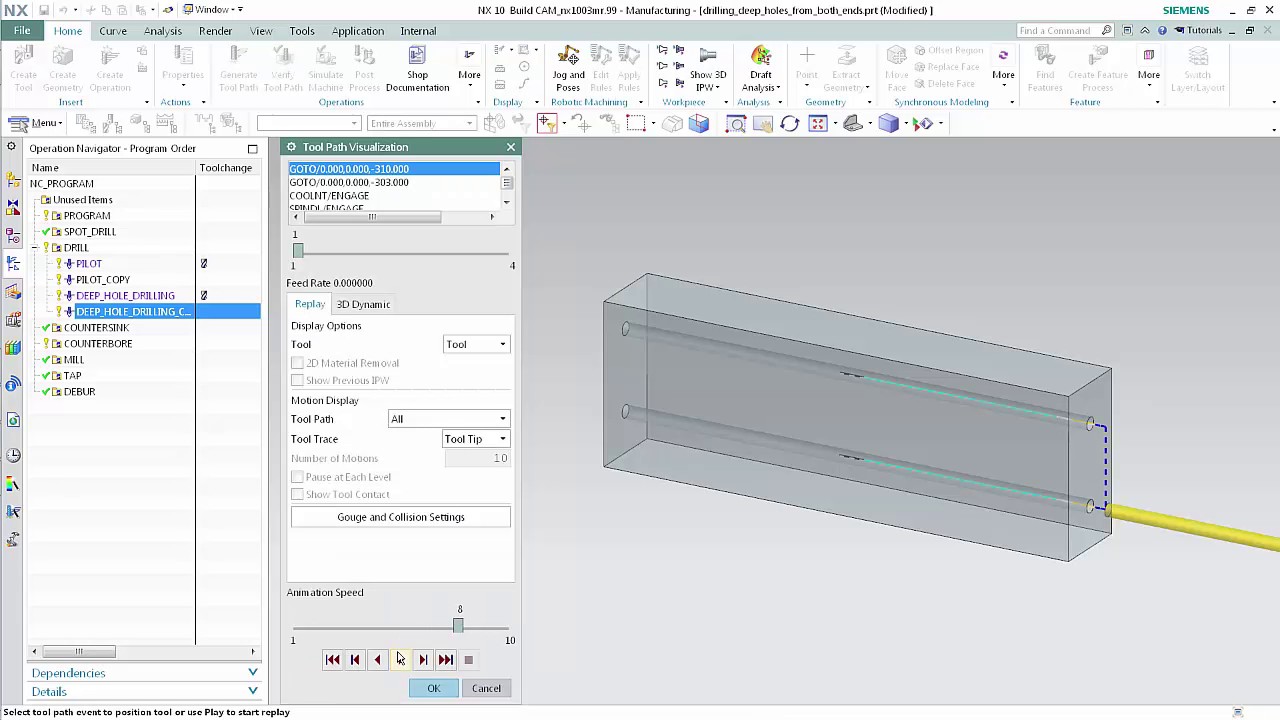The image size is (1280, 720).
Task: Click the Fit view icon
Action: tap(818, 123)
